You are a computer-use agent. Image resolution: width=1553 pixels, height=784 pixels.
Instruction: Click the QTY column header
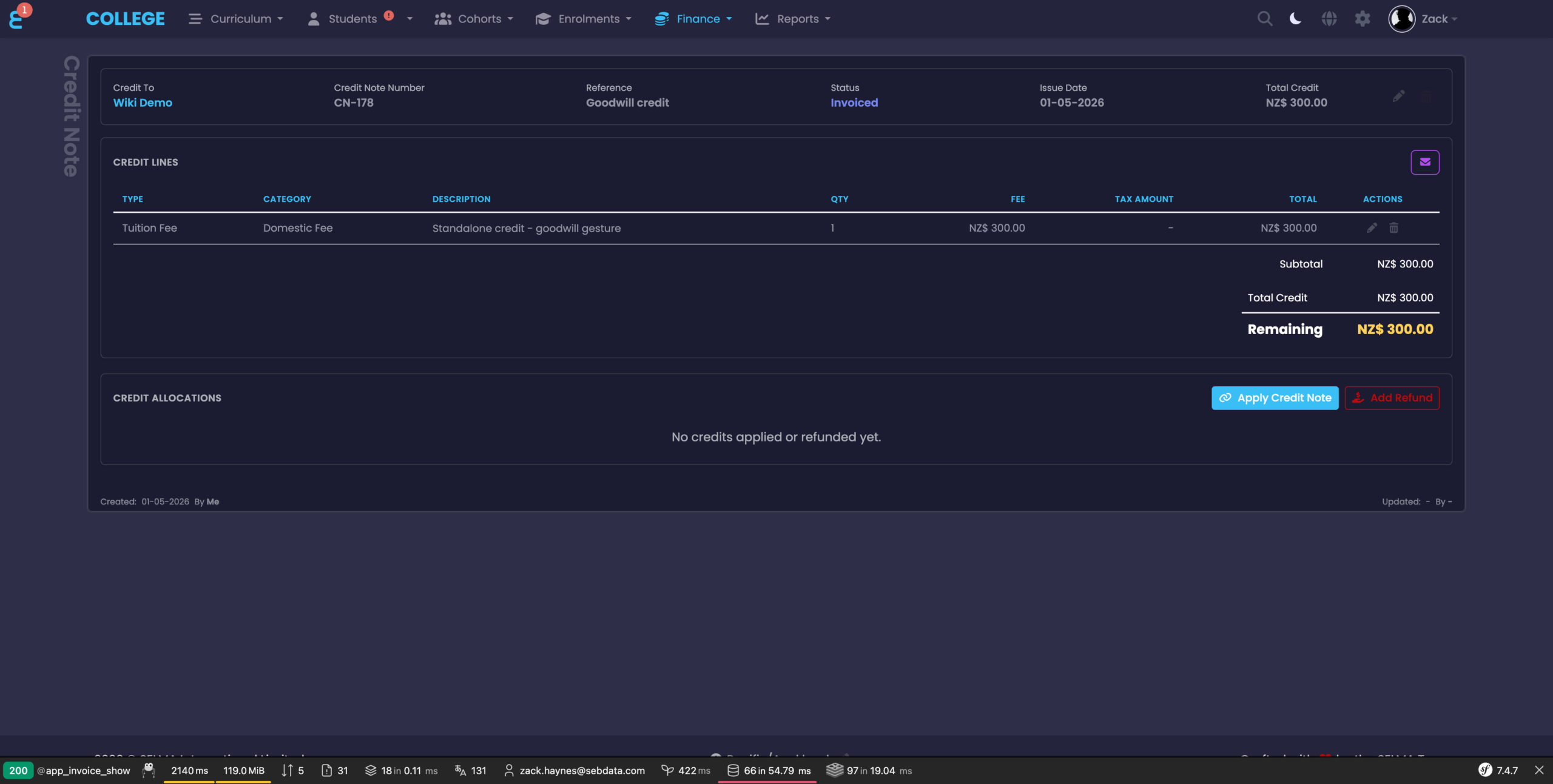pyautogui.click(x=840, y=199)
